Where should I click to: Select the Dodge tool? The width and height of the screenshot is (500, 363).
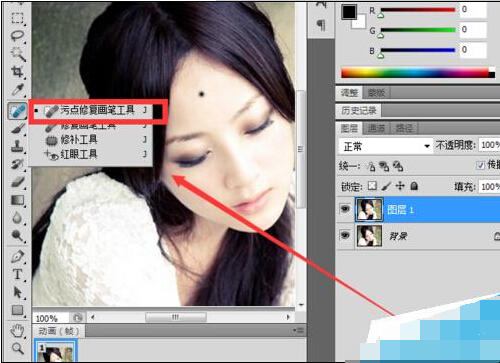click(17, 236)
